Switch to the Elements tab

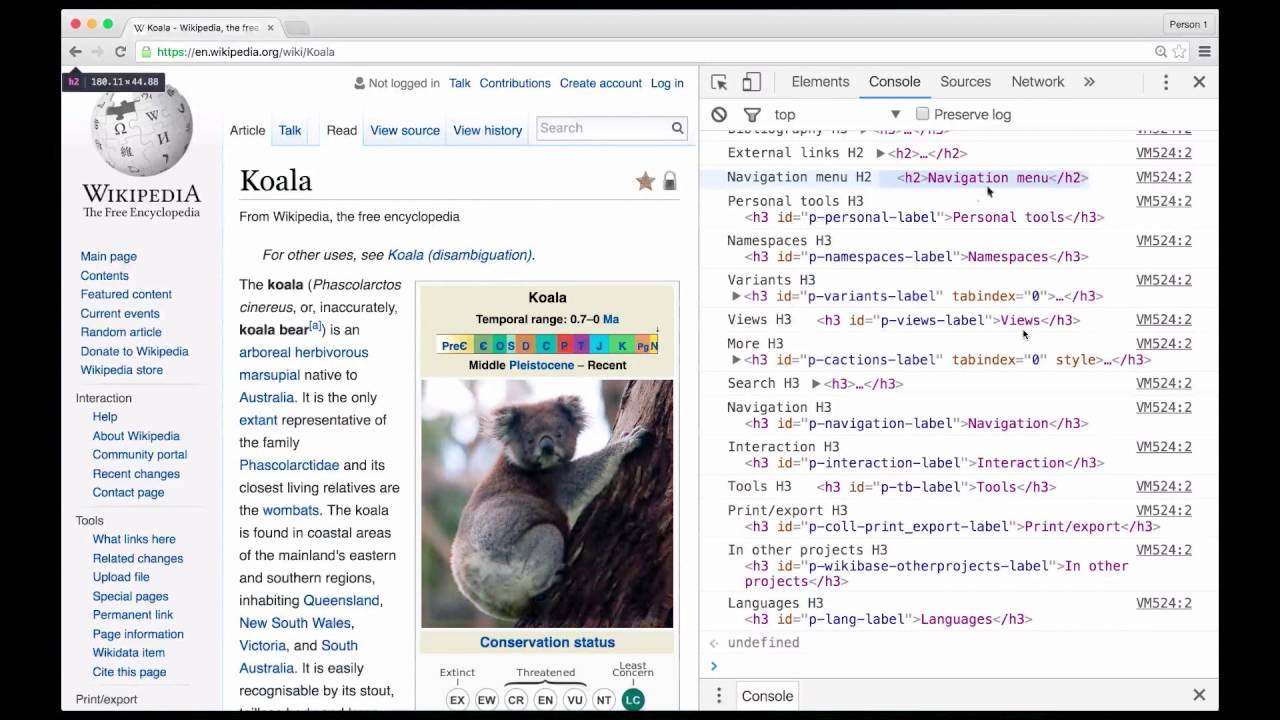pos(820,82)
